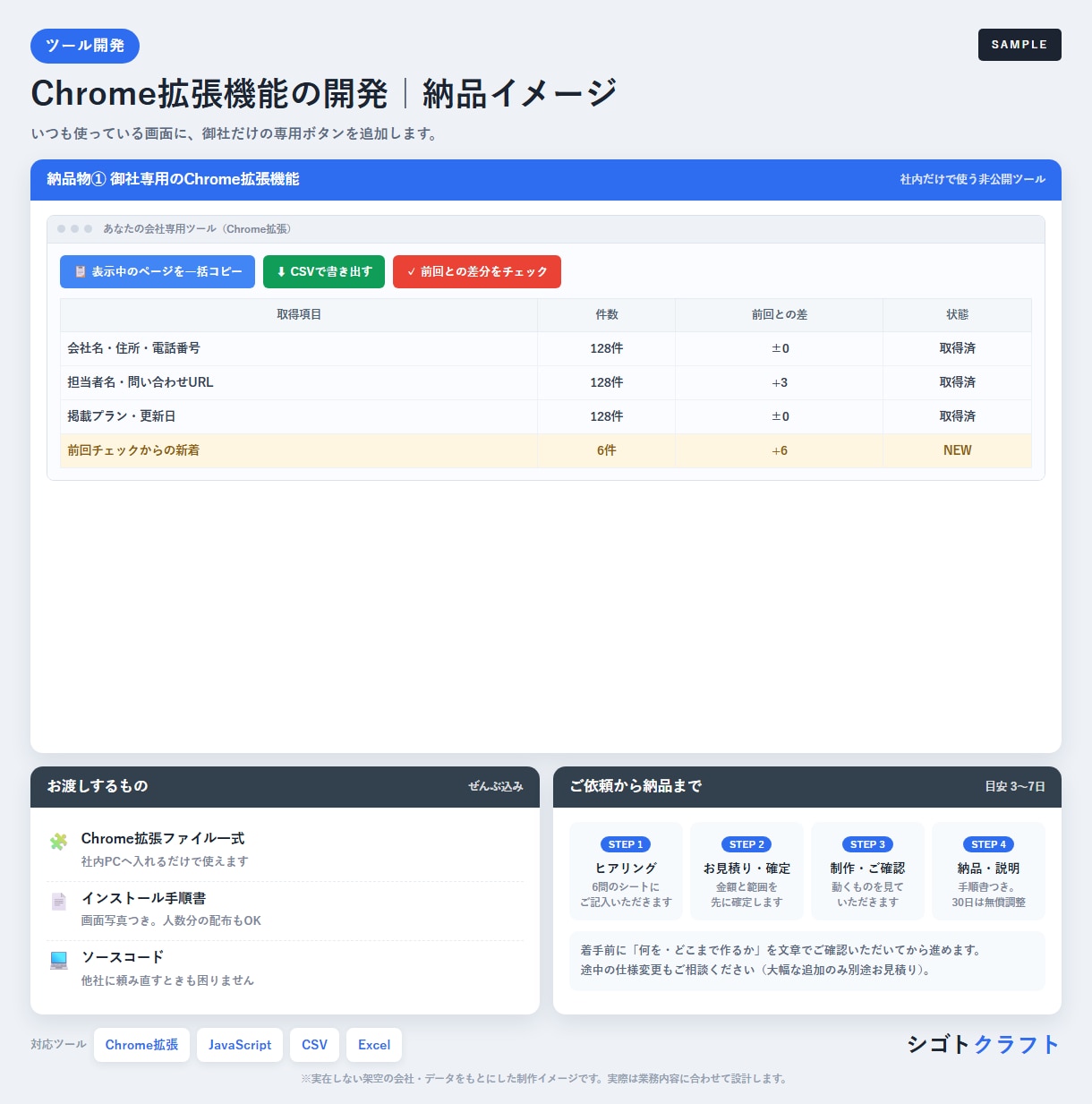
Task: Click the ヒアリング step title
Action: [x=626, y=869]
